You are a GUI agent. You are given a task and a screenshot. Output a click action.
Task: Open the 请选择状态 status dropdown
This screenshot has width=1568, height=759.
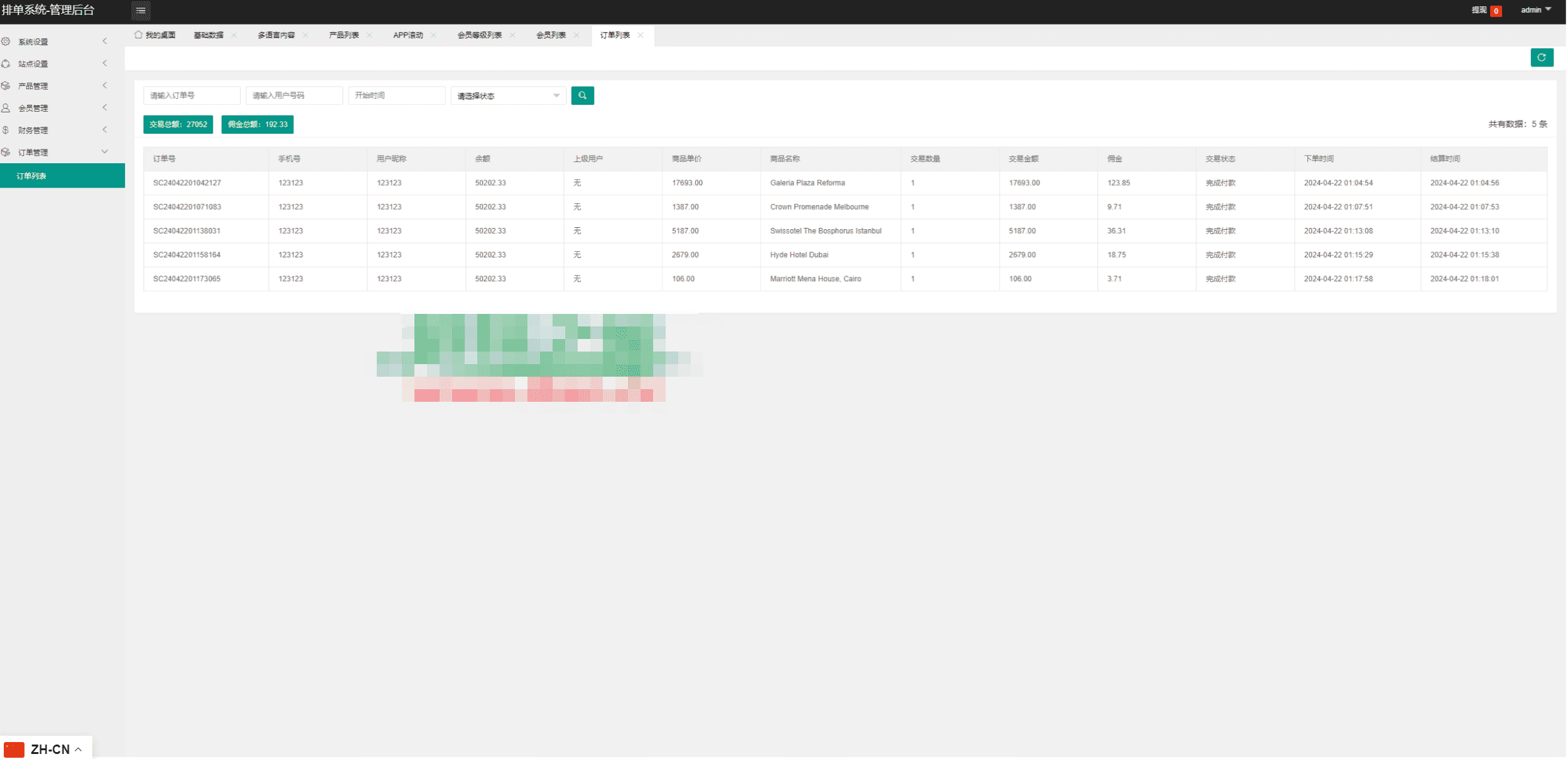coord(508,95)
